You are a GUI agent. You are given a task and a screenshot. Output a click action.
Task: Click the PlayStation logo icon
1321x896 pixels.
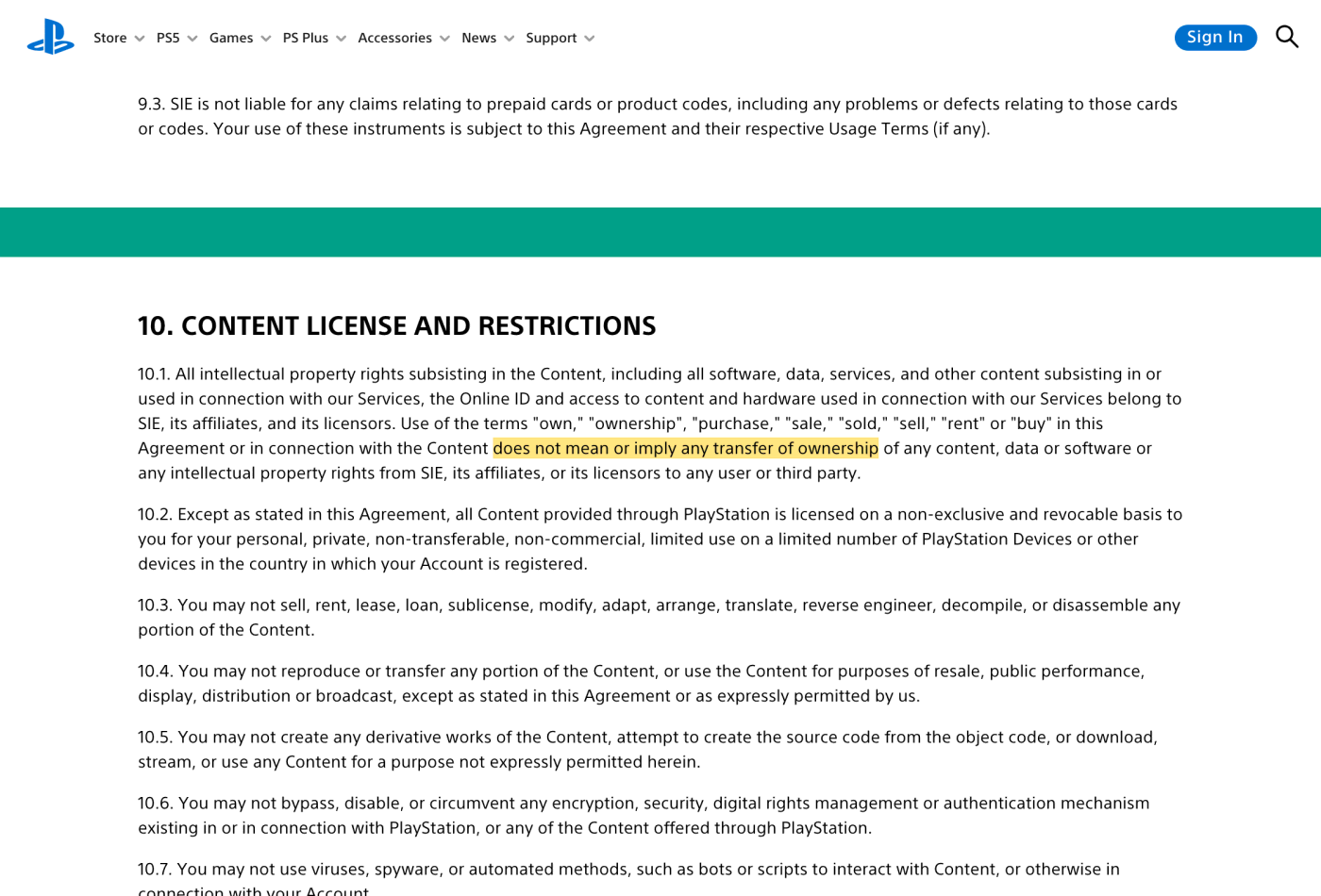coord(51,37)
